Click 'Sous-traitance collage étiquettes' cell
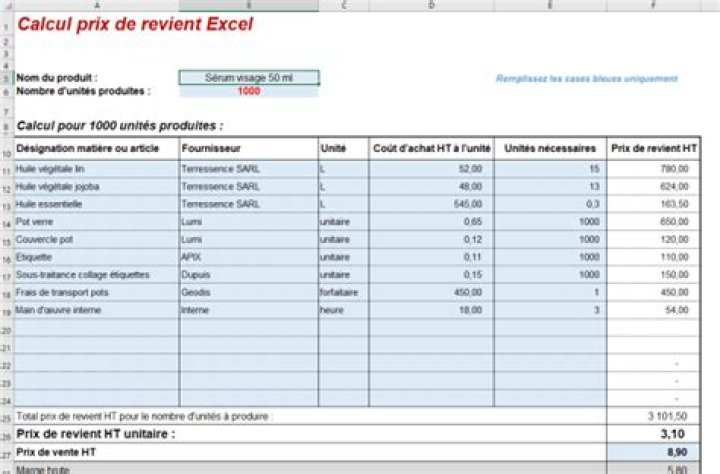This screenshot has height=474, width=720. point(97,275)
